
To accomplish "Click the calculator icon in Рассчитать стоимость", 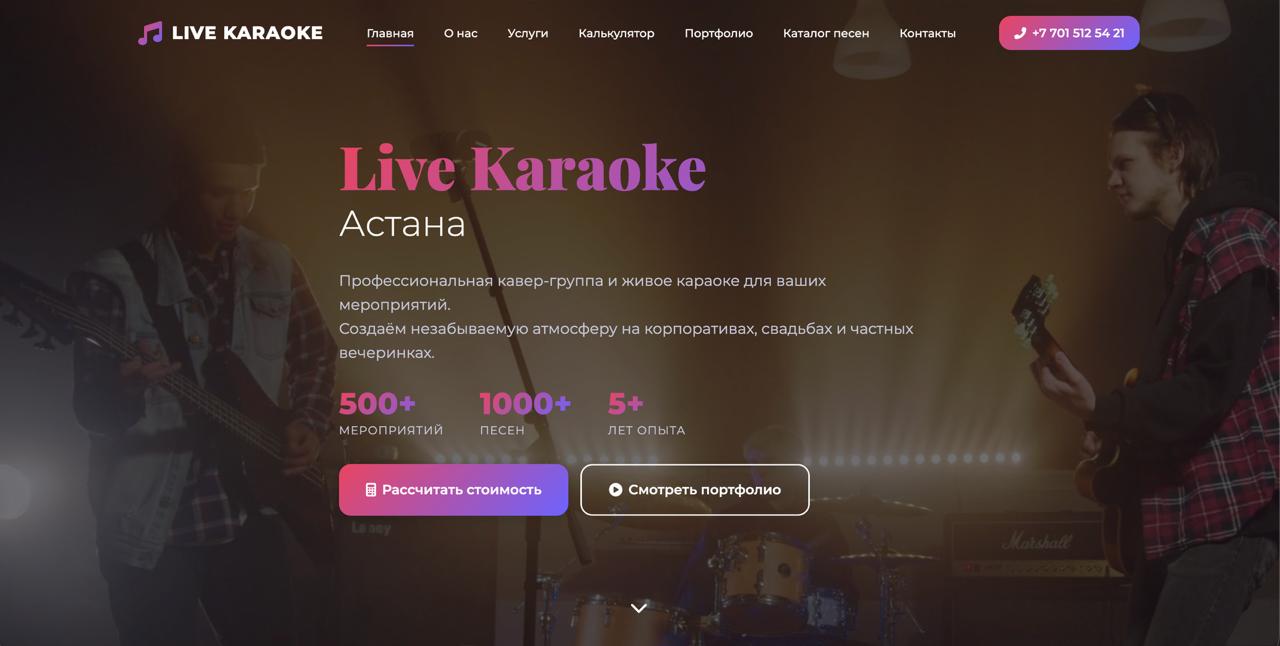I will pos(371,490).
